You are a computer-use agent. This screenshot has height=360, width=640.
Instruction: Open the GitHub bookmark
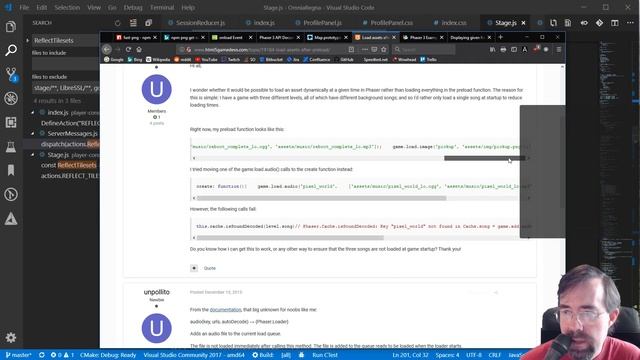[344, 60]
